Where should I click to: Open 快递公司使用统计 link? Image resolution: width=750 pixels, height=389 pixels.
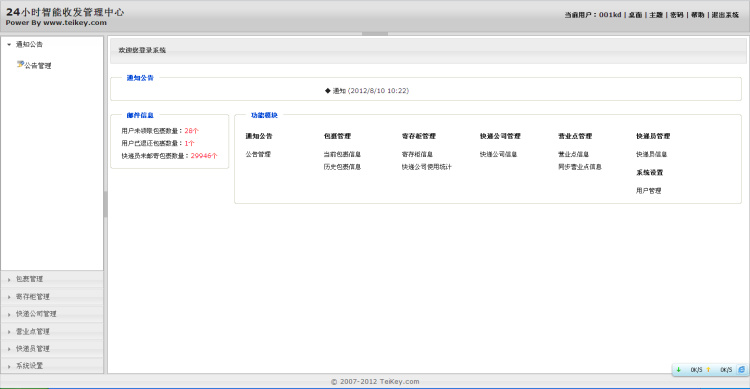click(426, 167)
